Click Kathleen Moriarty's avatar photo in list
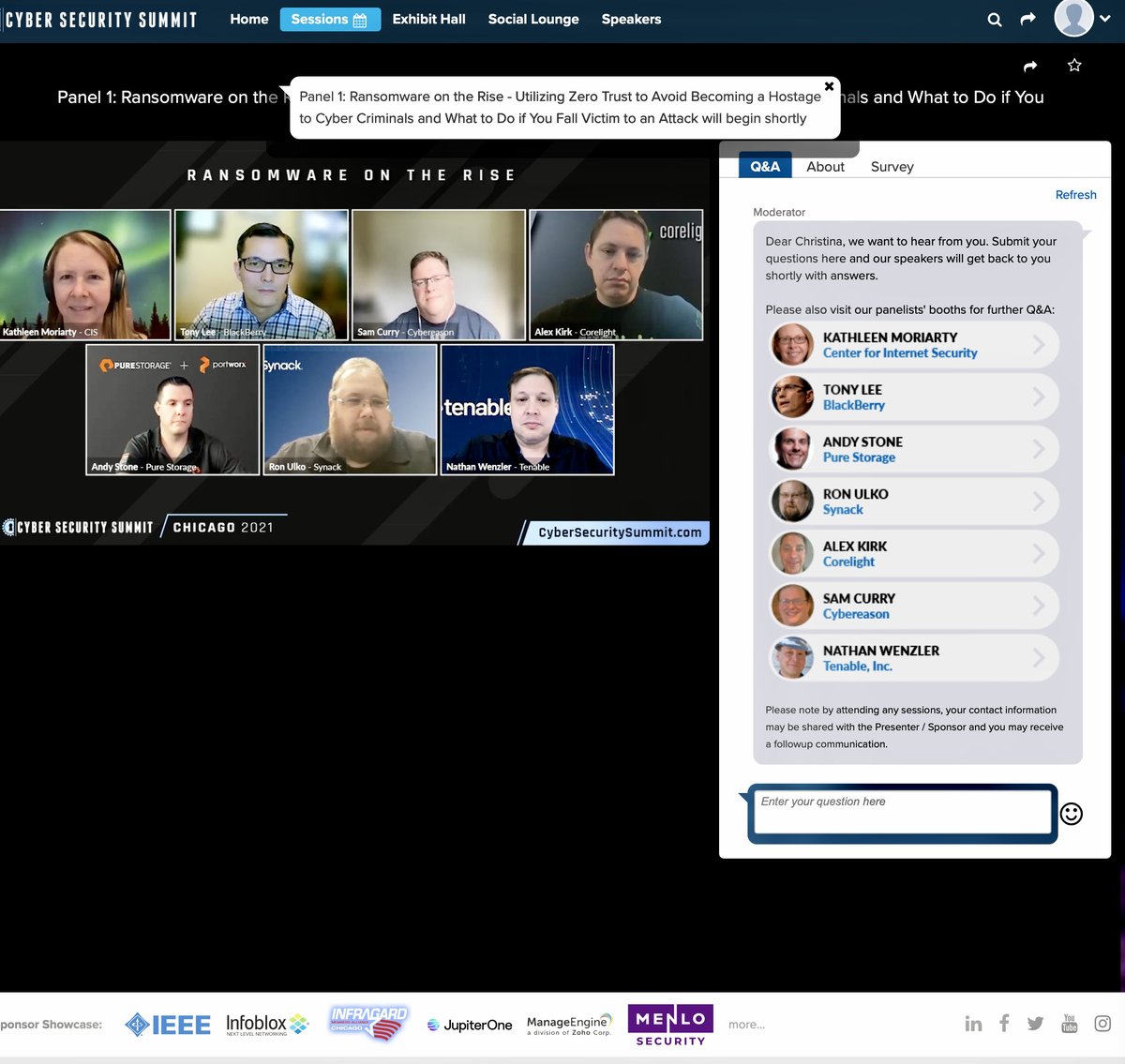The image size is (1125, 1064). [792, 345]
